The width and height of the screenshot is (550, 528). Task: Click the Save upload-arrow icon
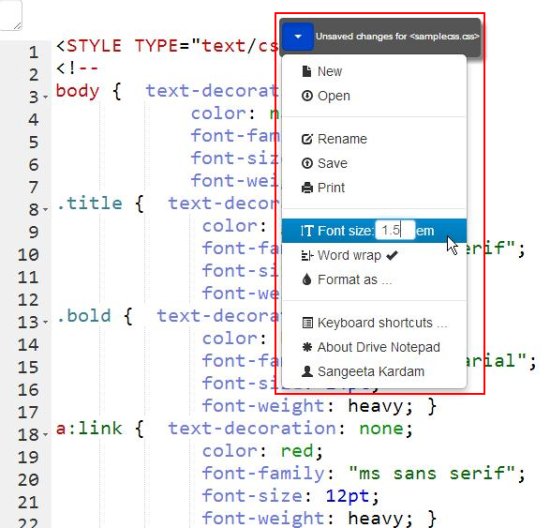pos(307,163)
